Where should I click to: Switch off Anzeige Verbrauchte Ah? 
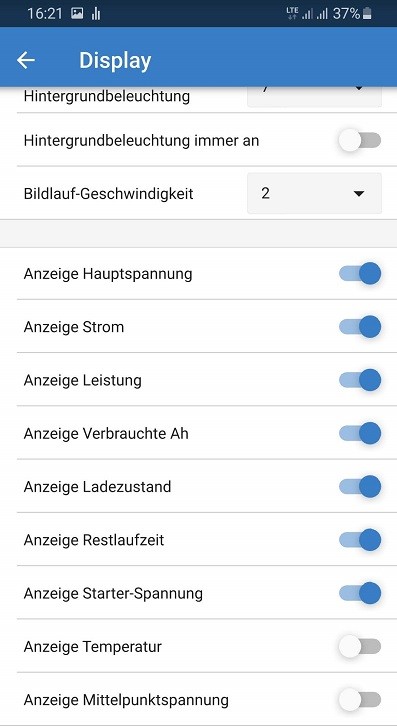click(x=360, y=433)
